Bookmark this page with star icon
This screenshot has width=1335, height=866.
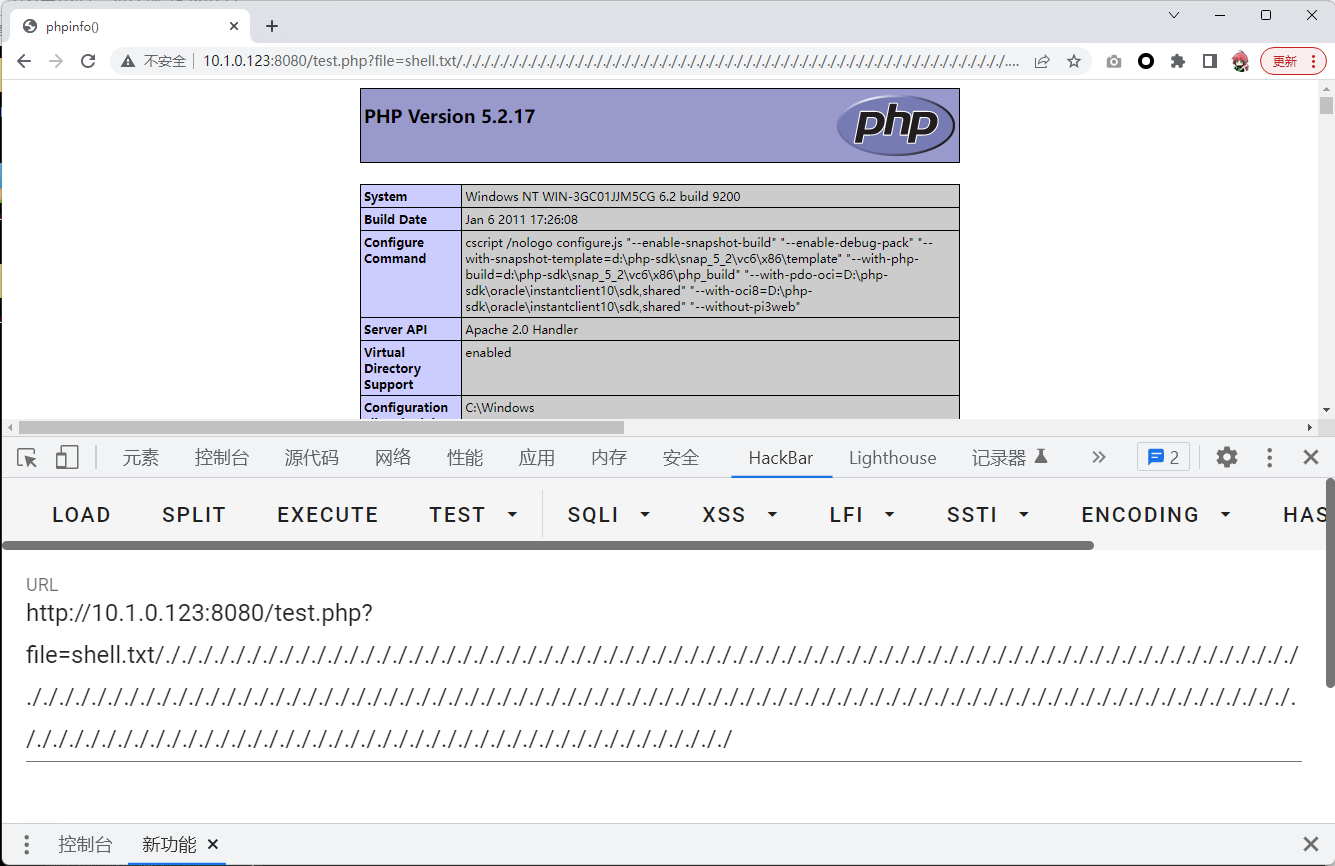pyautogui.click(x=1074, y=61)
